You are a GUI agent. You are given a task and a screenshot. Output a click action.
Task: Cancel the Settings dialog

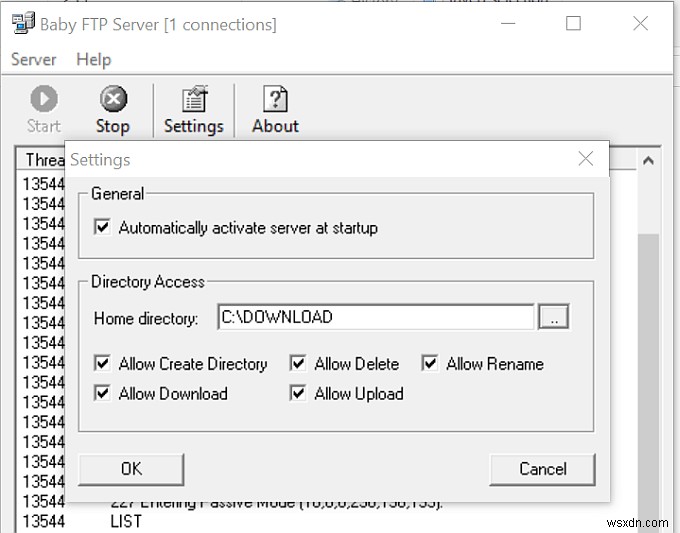[542, 469]
